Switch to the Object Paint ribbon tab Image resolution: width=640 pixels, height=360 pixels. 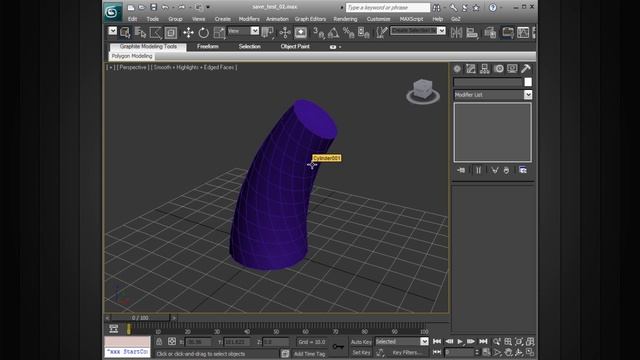click(x=295, y=47)
